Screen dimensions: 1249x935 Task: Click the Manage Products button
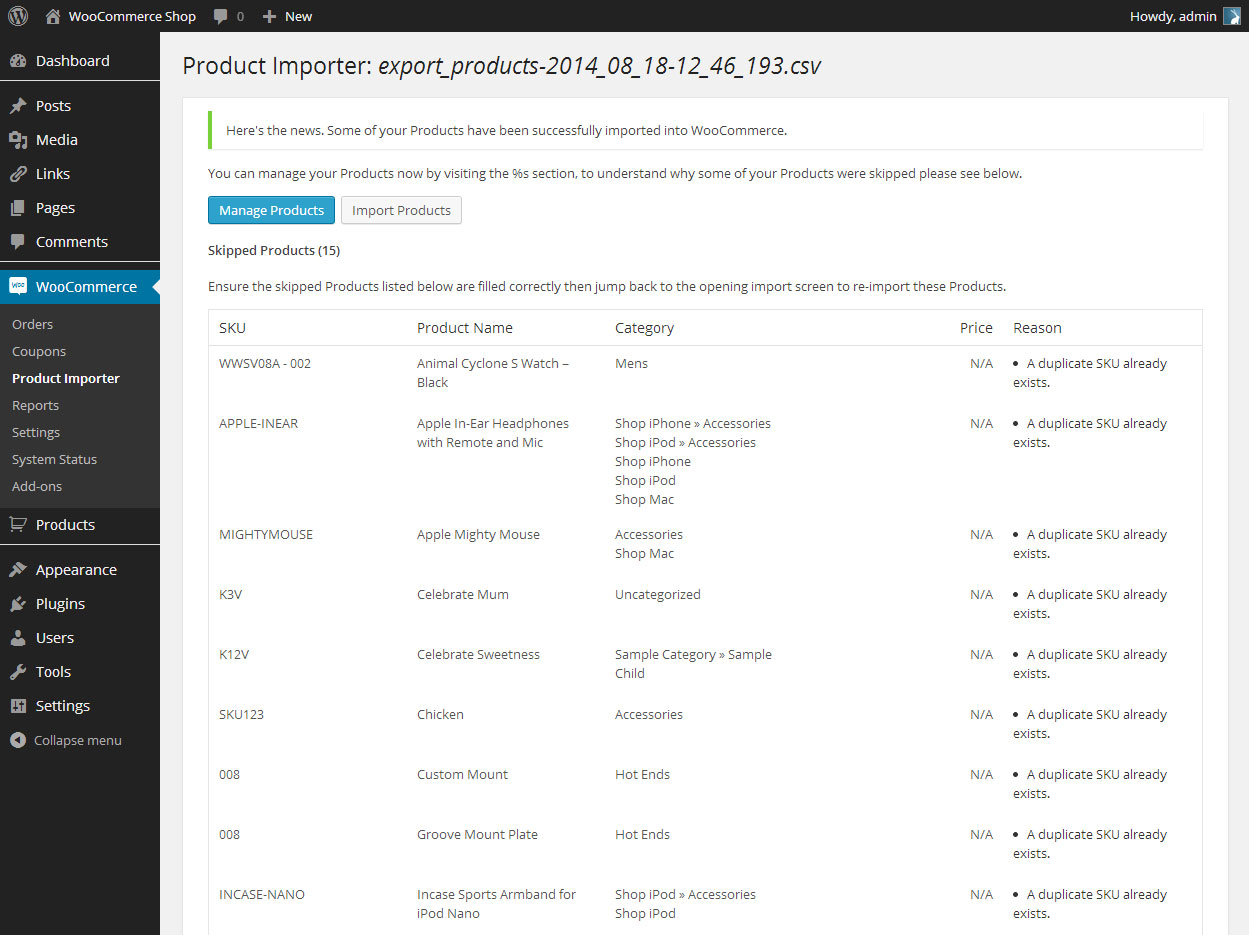[x=271, y=210]
